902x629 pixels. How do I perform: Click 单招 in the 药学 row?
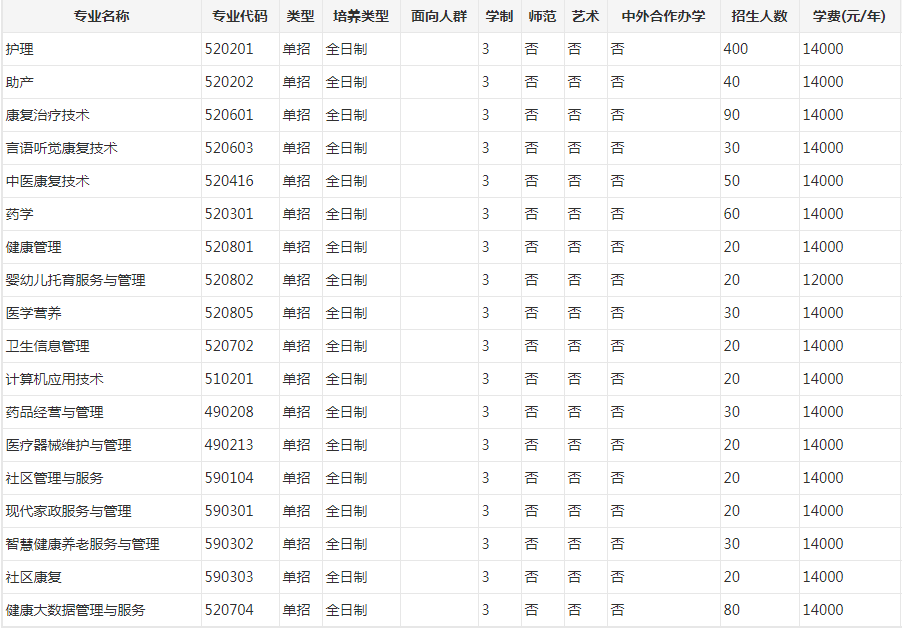pos(297,214)
